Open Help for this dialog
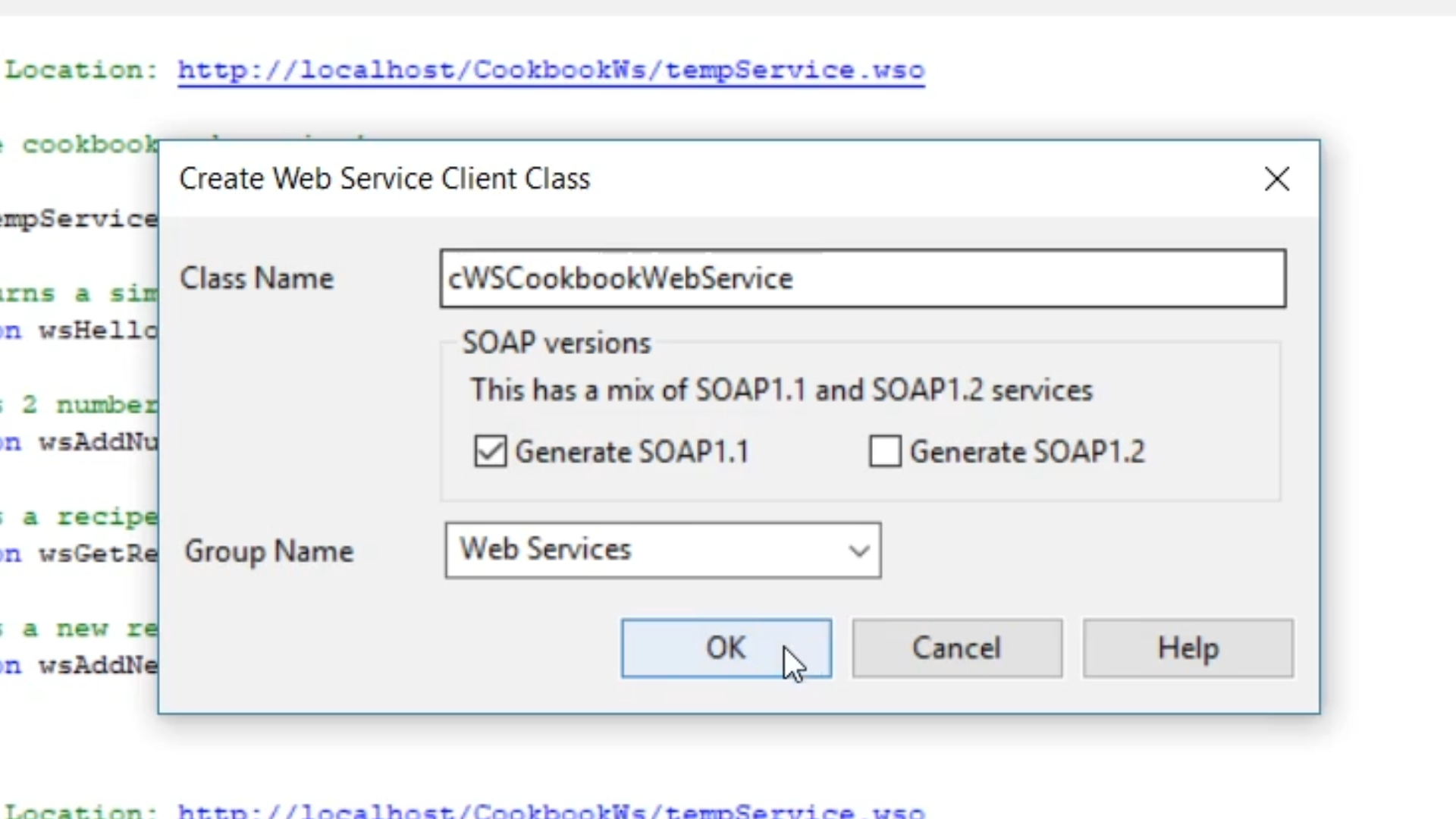1456x819 pixels. click(x=1188, y=648)
